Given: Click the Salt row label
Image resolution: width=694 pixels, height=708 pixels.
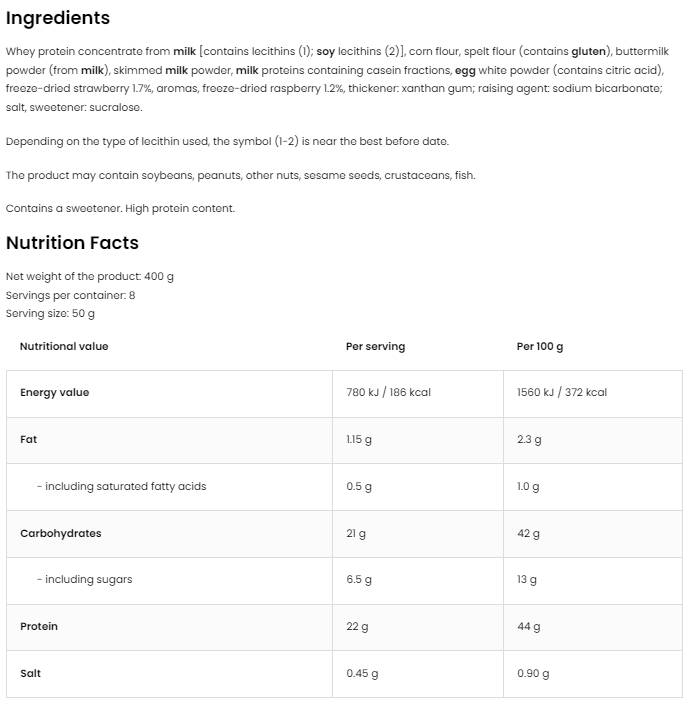Looking at the screenshot, I should pyautogui.click(x=30, y=674).
